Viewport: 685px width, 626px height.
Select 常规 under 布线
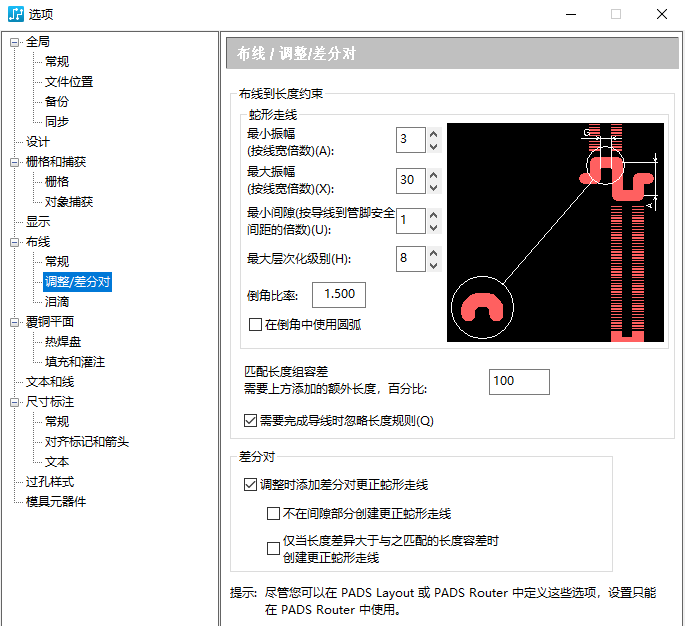coord(57,262)
